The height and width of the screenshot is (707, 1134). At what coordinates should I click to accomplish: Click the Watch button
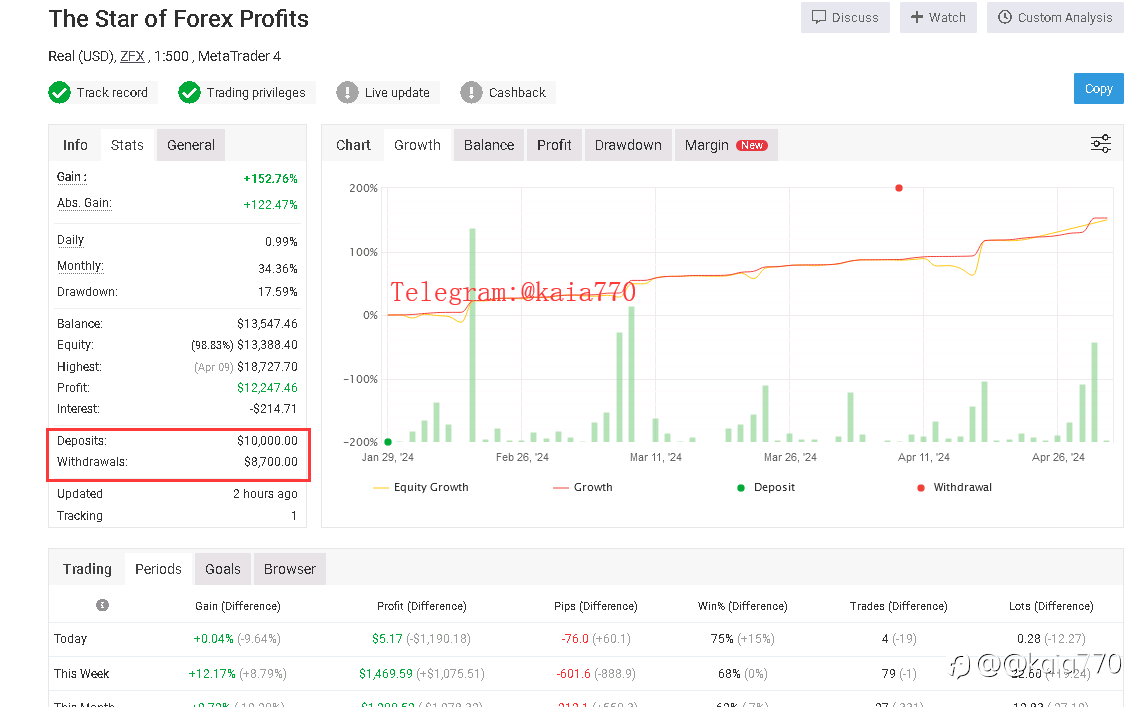pos(938,17)
